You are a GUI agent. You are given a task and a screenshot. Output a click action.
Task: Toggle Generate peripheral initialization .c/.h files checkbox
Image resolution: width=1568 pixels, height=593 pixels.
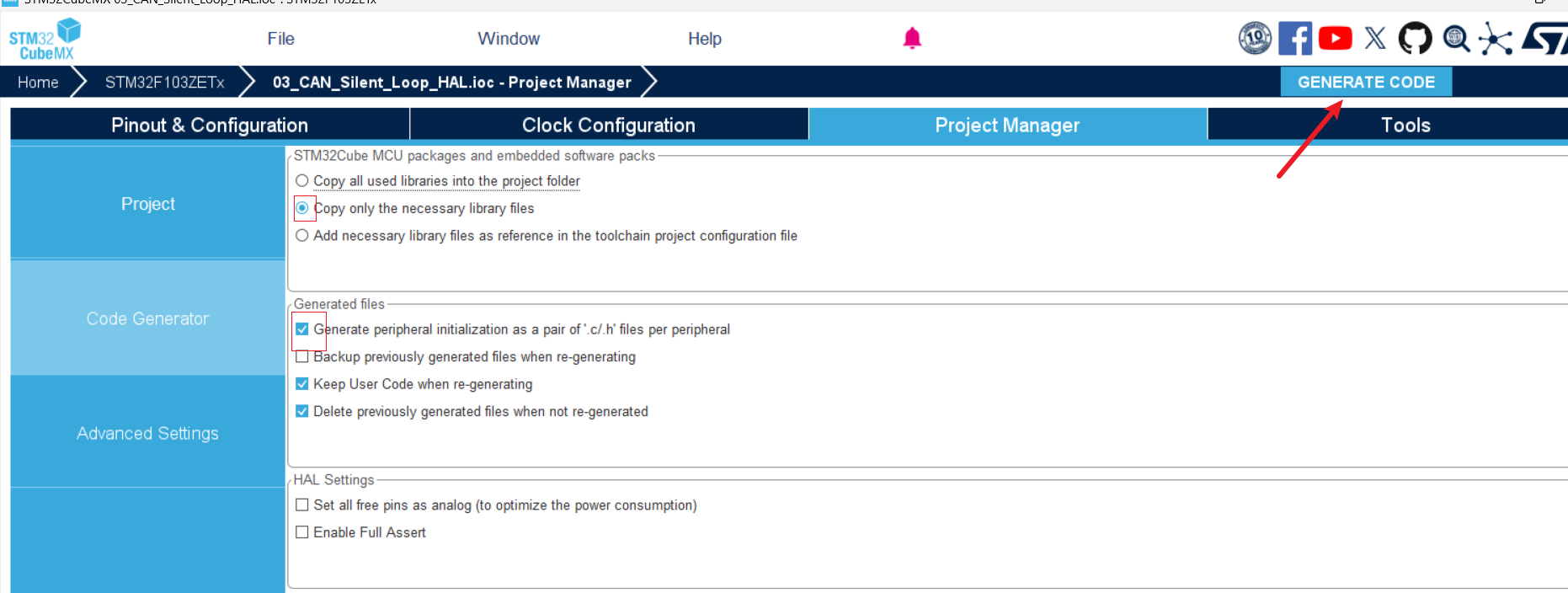[302, 329]
